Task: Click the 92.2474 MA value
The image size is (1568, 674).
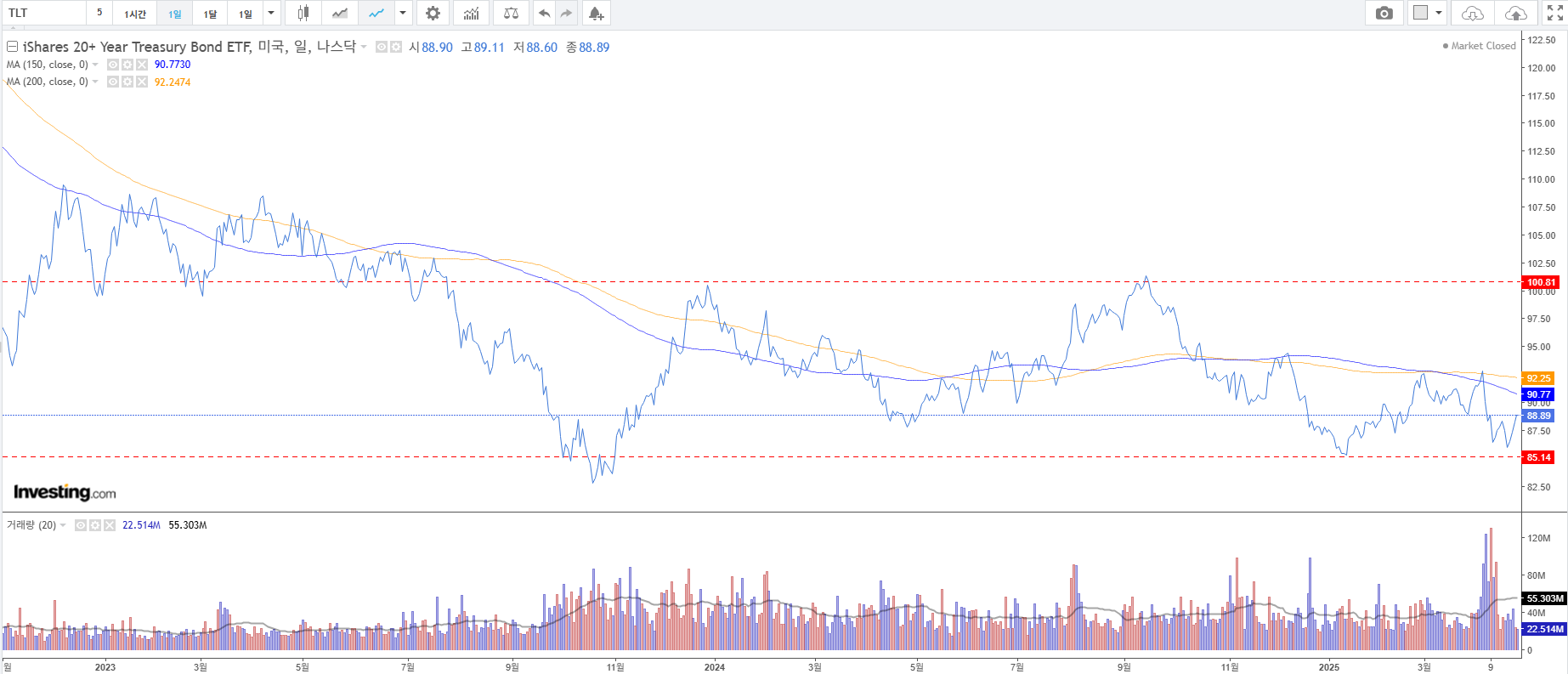Action: point(173,82)
